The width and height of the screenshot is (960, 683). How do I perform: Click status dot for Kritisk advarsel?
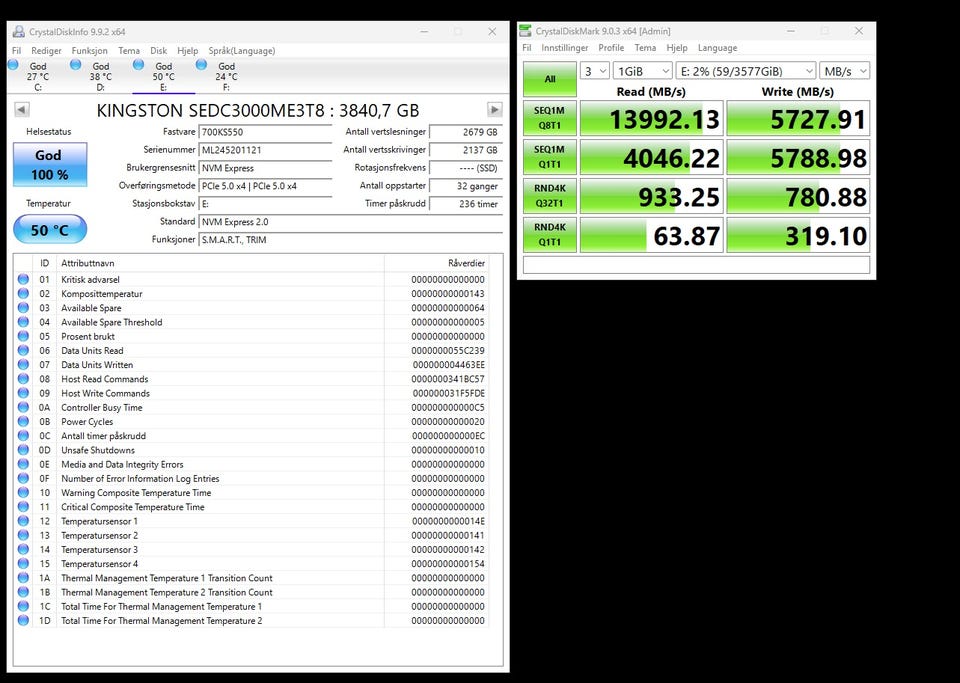click(x=23, y=279)
